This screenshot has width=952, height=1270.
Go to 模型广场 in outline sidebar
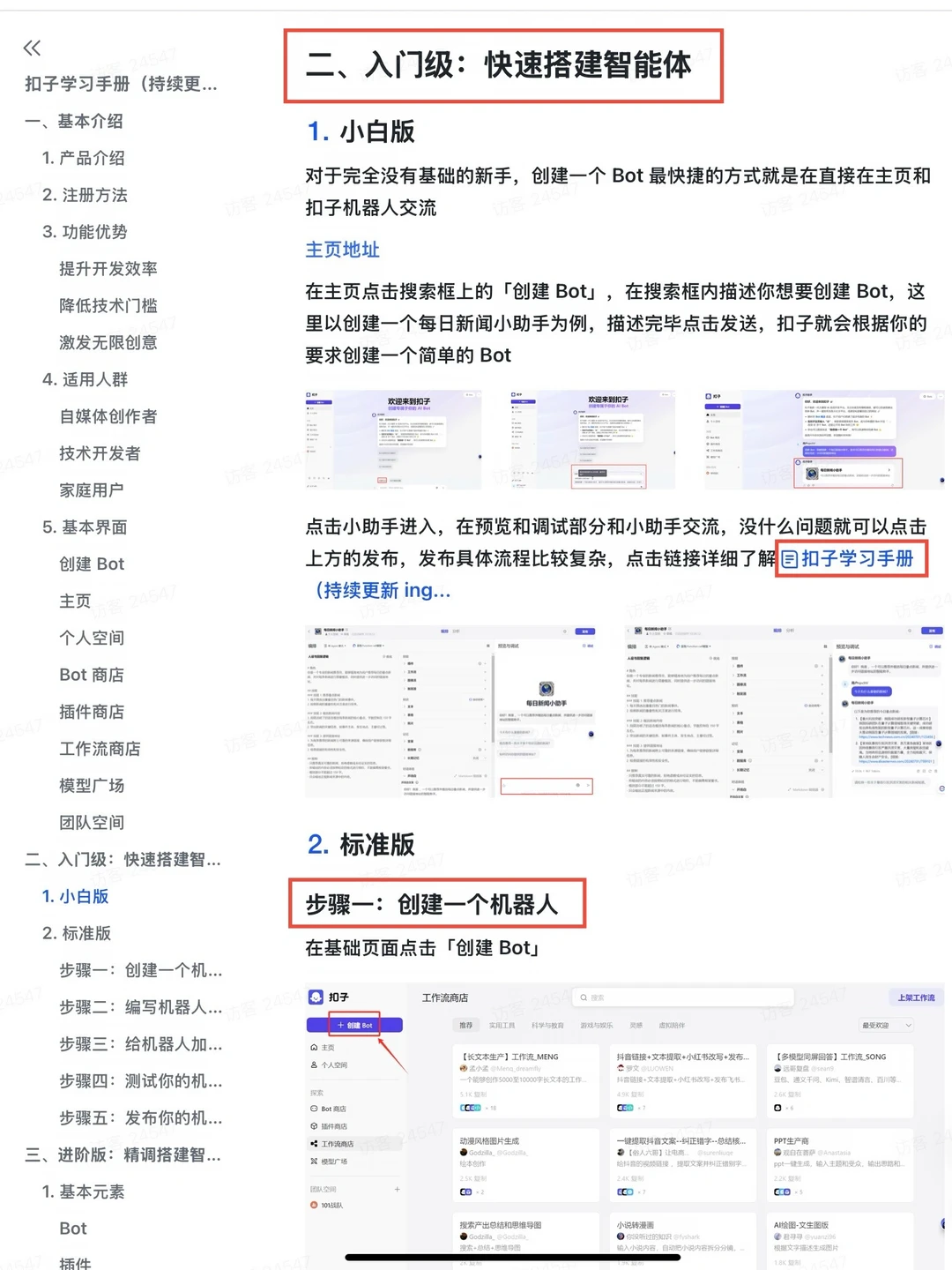point(92,786)
